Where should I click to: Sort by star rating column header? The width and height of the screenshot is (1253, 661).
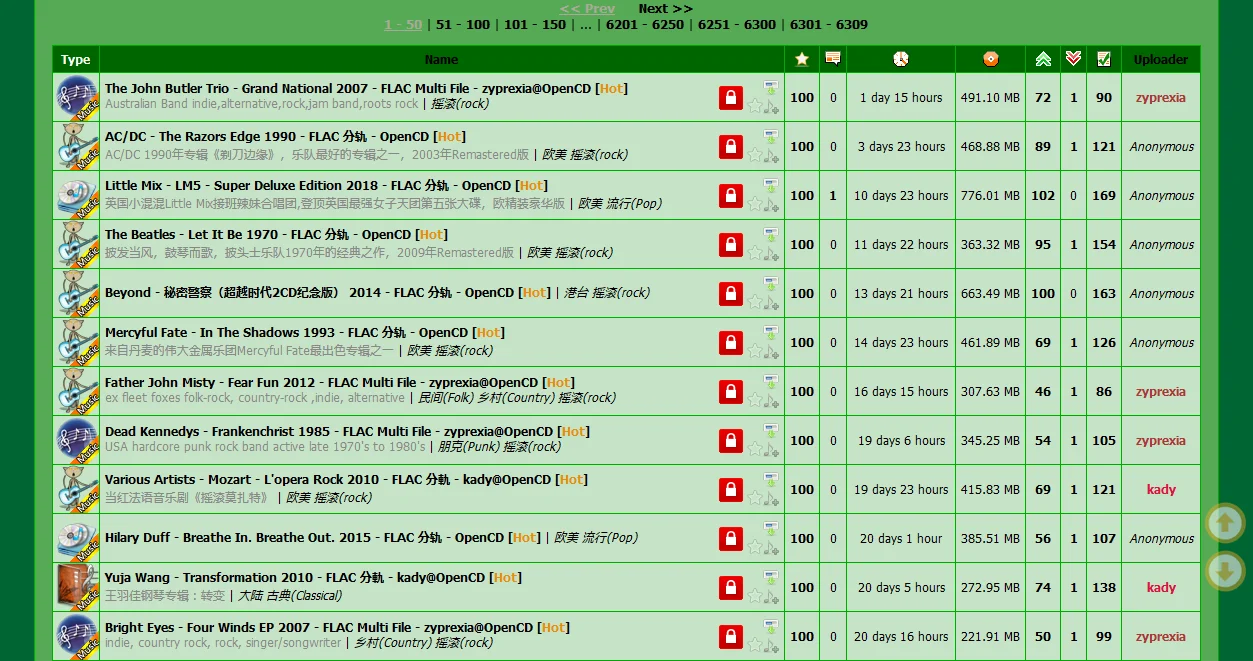tap(801, 59)
